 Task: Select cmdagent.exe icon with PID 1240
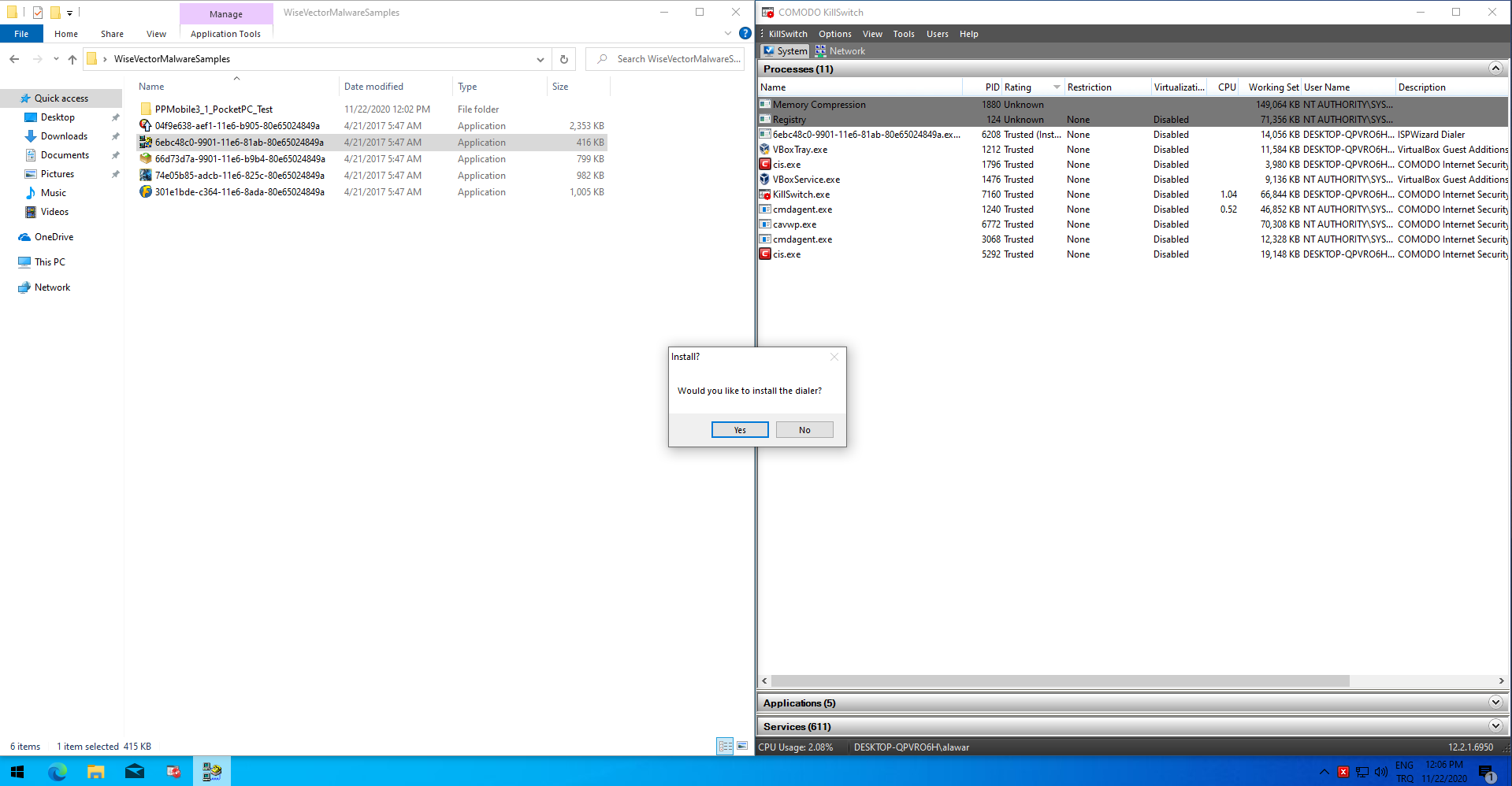pyautogui.click(x=765, y=209)
